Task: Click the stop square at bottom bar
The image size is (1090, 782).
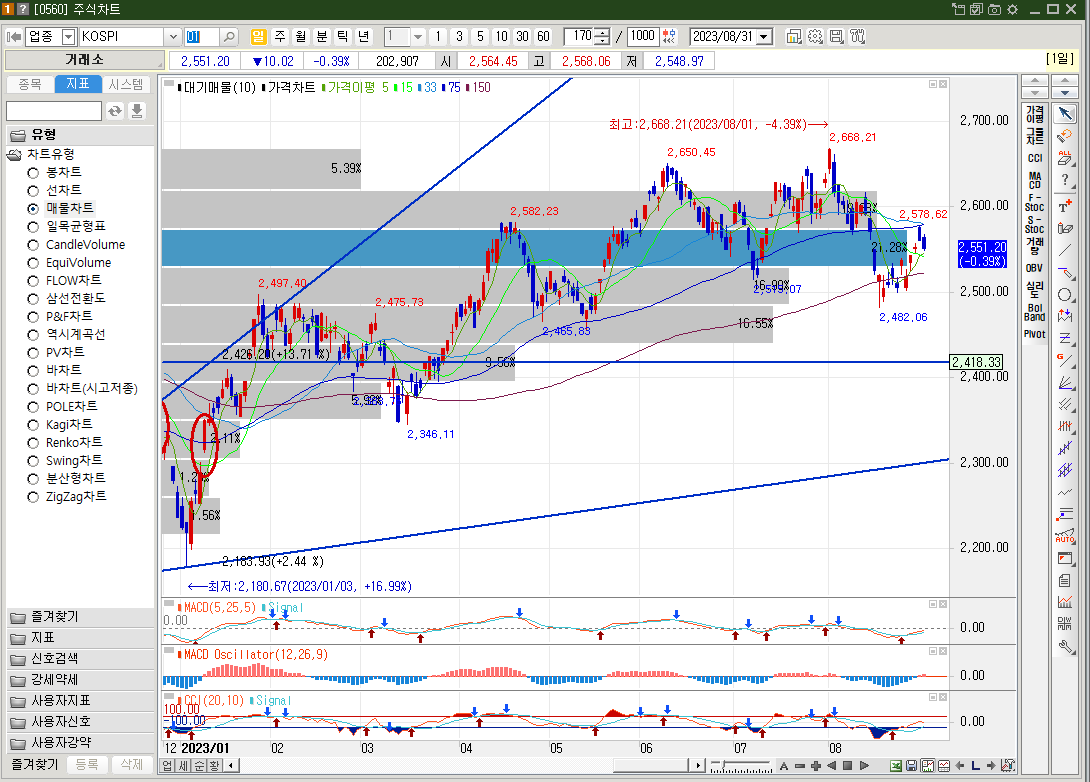Action: [847, 766]
